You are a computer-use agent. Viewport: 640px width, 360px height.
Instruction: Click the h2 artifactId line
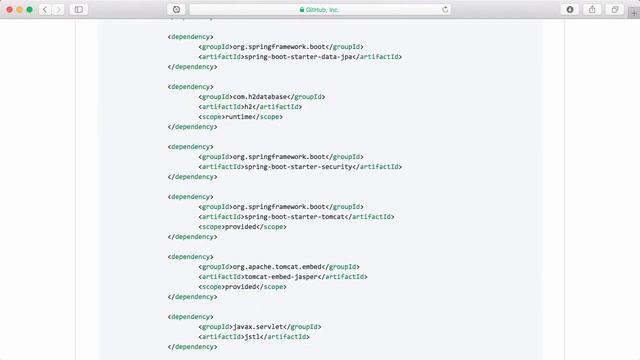250,107
